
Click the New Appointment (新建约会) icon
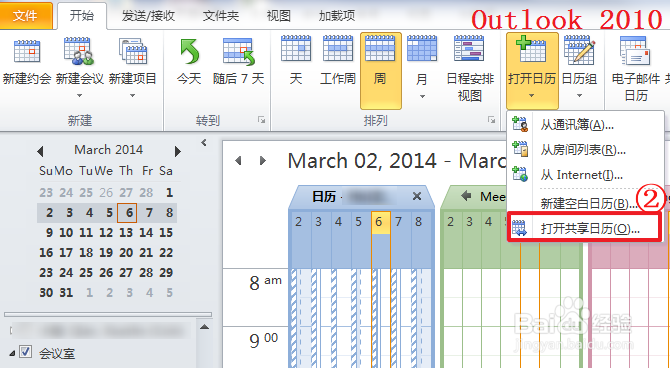tap(26, 51)
